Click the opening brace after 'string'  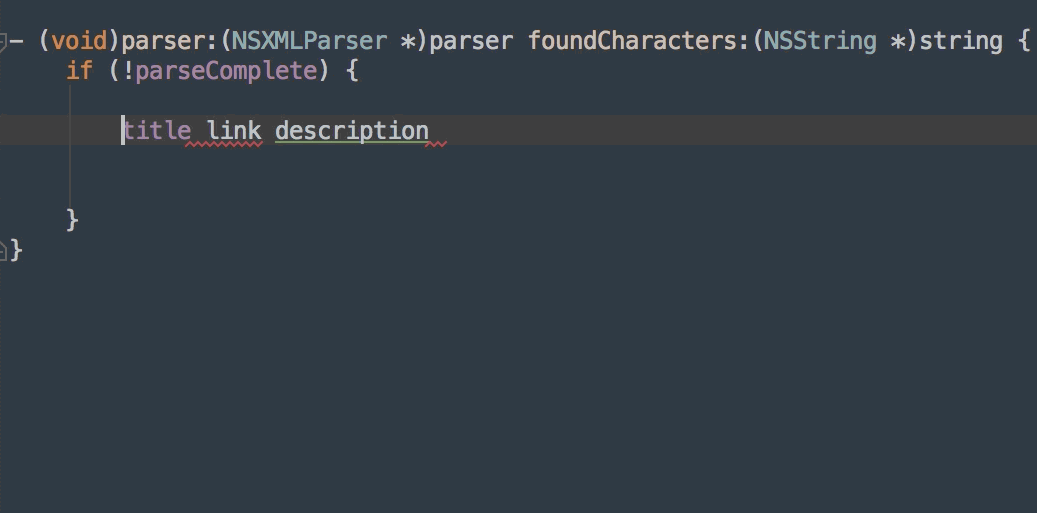point(1022,41)
